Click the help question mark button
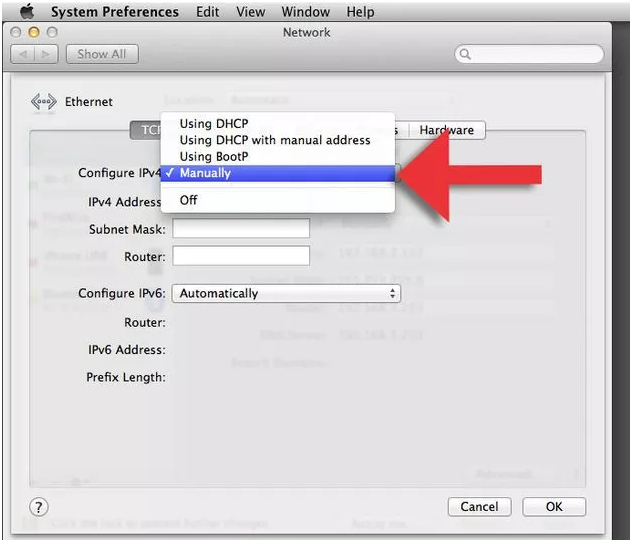The width and height of the screenshot is (630, 540). 39,507
